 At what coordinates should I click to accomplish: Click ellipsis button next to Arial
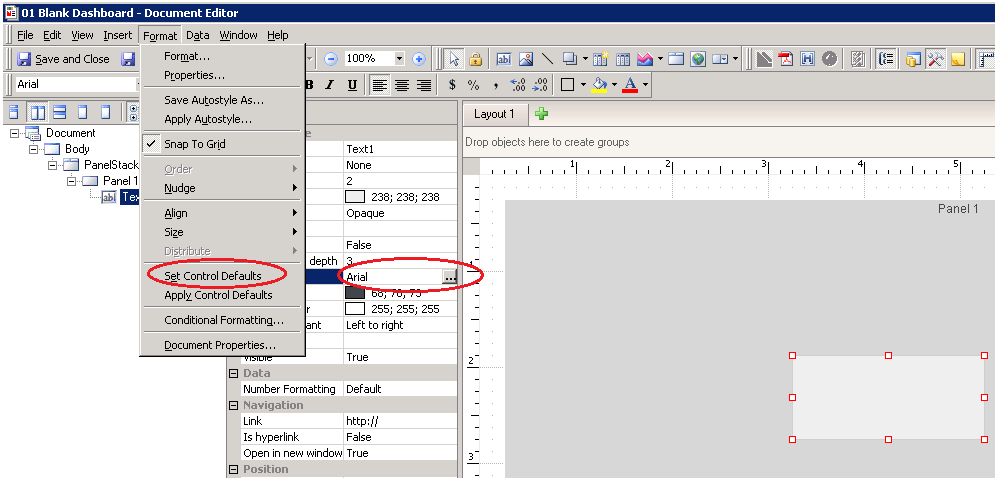point(449,277)
